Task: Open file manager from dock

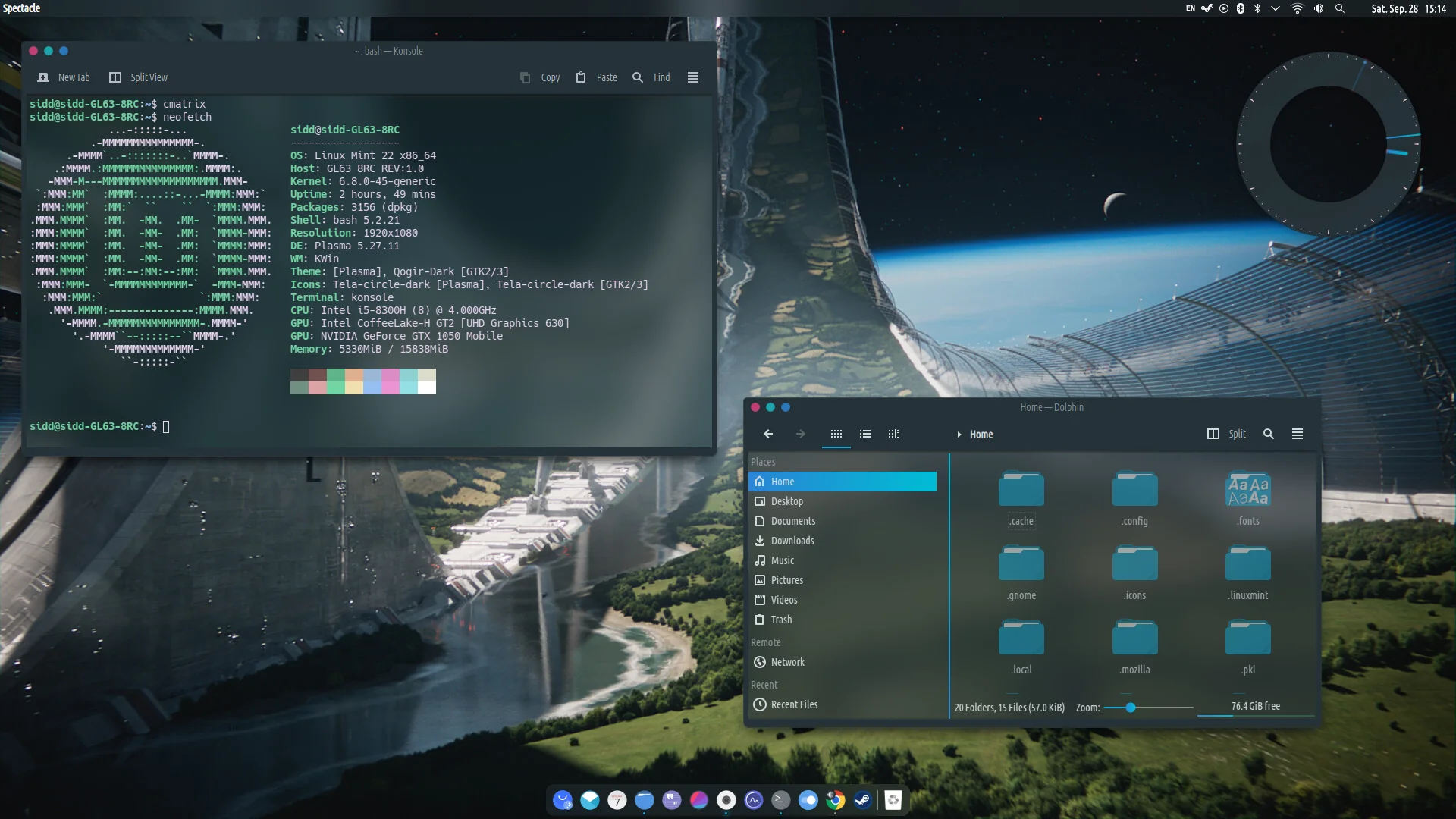Action: tap(645, 800)
